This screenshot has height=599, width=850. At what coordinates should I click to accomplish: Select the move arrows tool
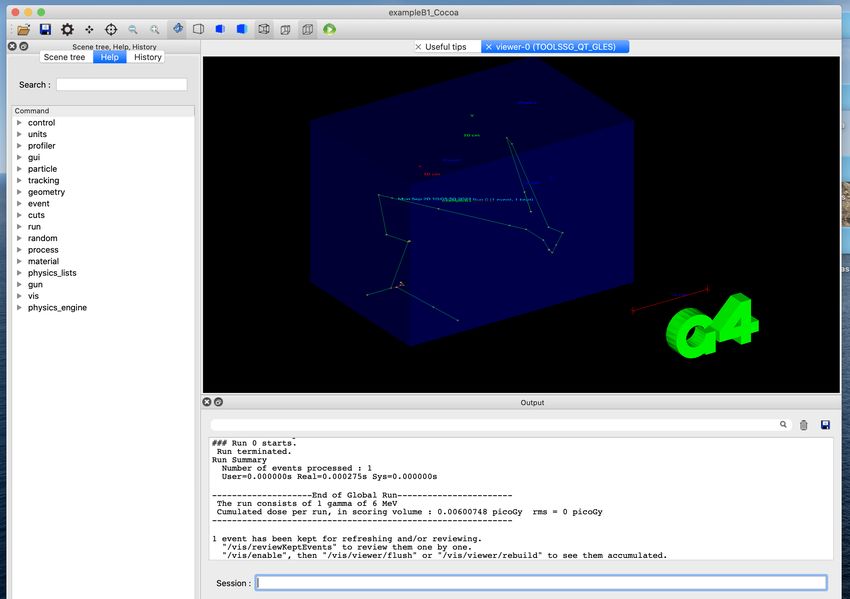coord(89,29)
